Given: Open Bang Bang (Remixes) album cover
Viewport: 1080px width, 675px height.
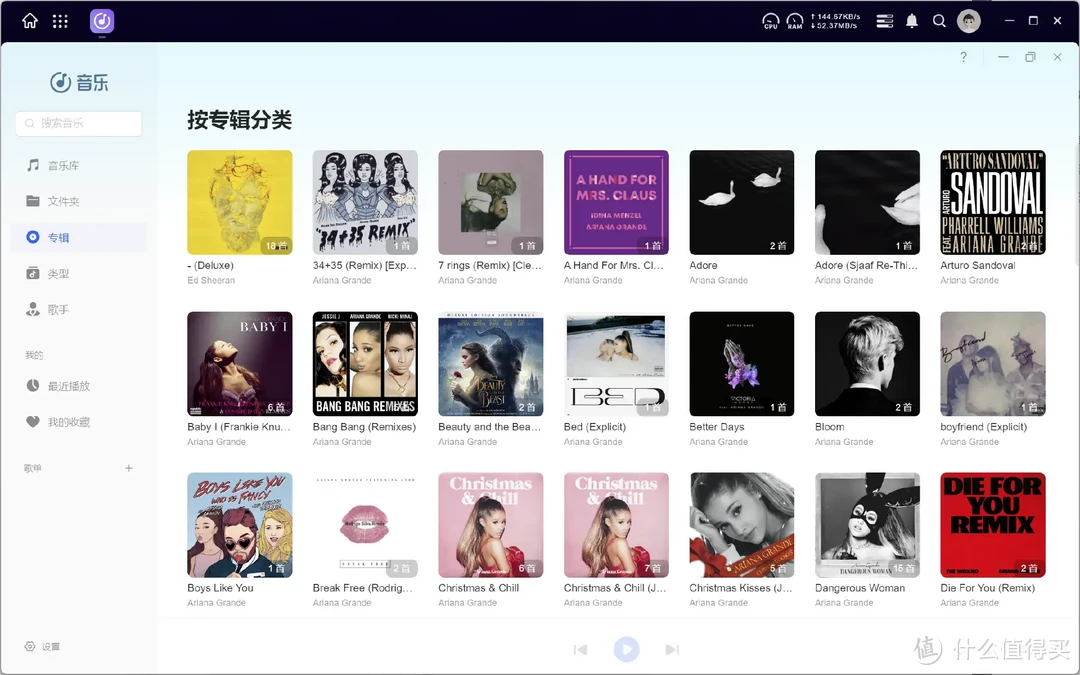Looking at the screenshot, I should coord(365,364).
